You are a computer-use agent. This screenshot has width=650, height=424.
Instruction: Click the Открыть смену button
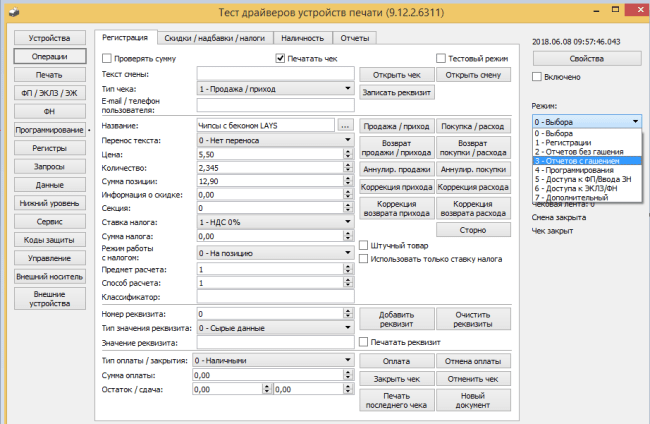coord(473,75)
